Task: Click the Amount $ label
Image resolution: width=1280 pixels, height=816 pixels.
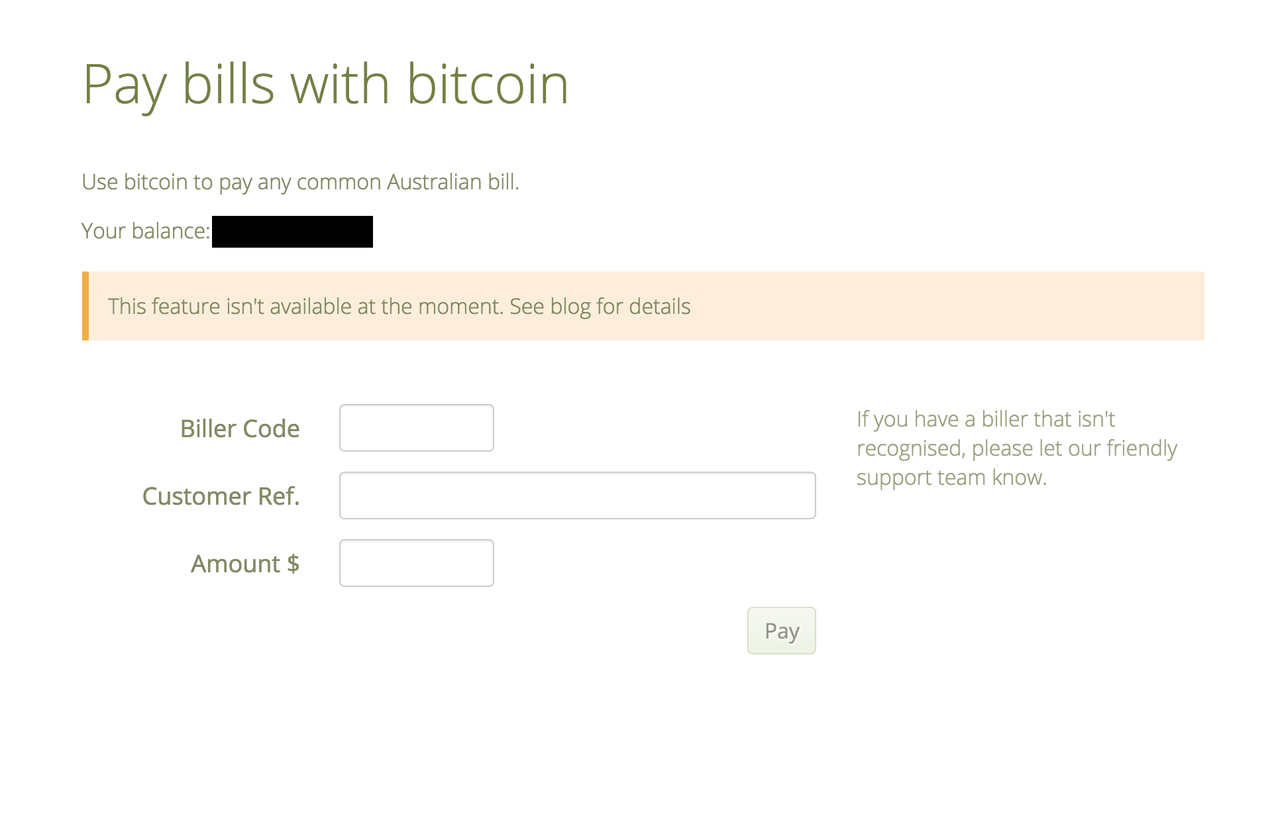Action: click(245, 564)
